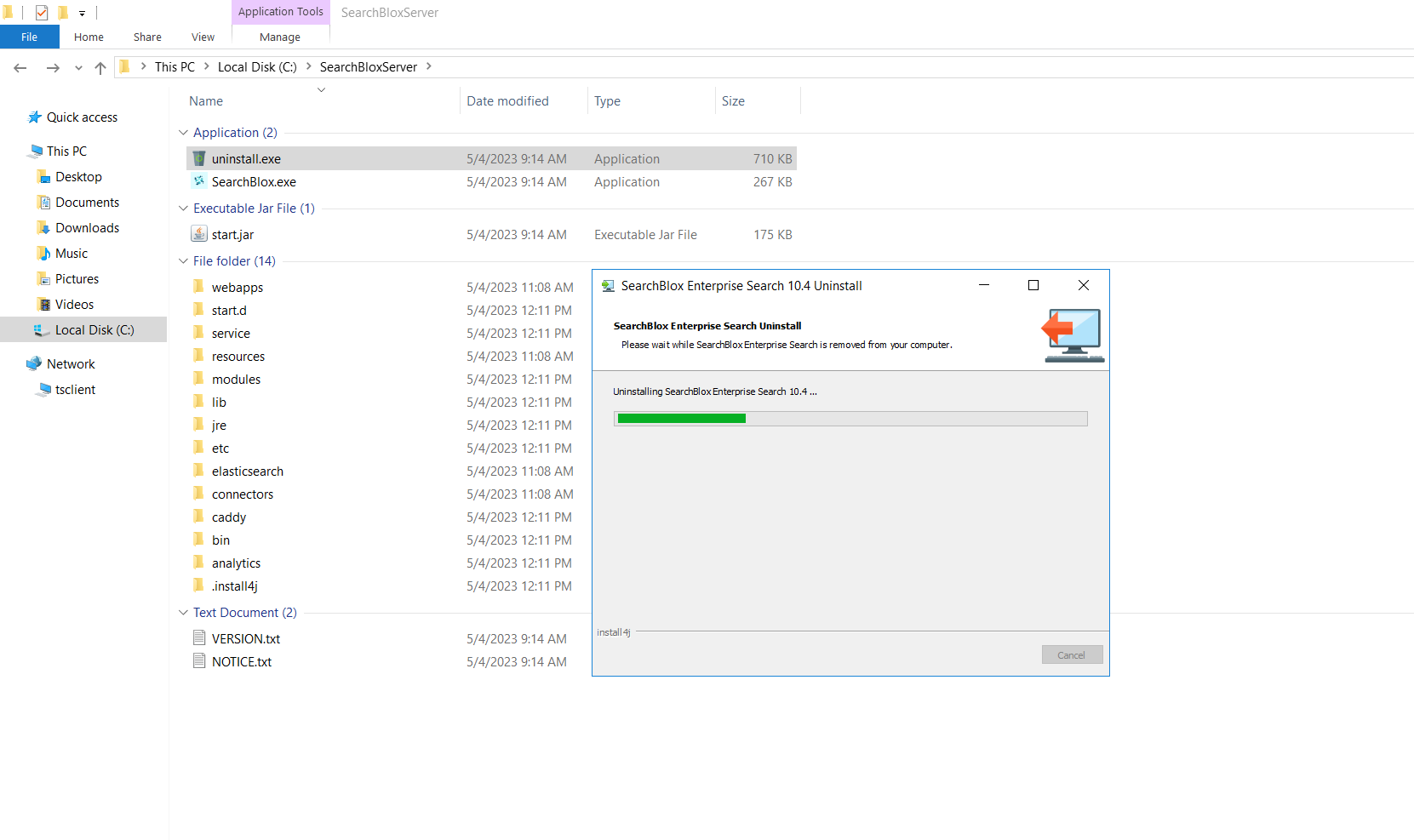Switch to the Home ribbon tab
This screenshot has width=1414, height=840.
89,37
